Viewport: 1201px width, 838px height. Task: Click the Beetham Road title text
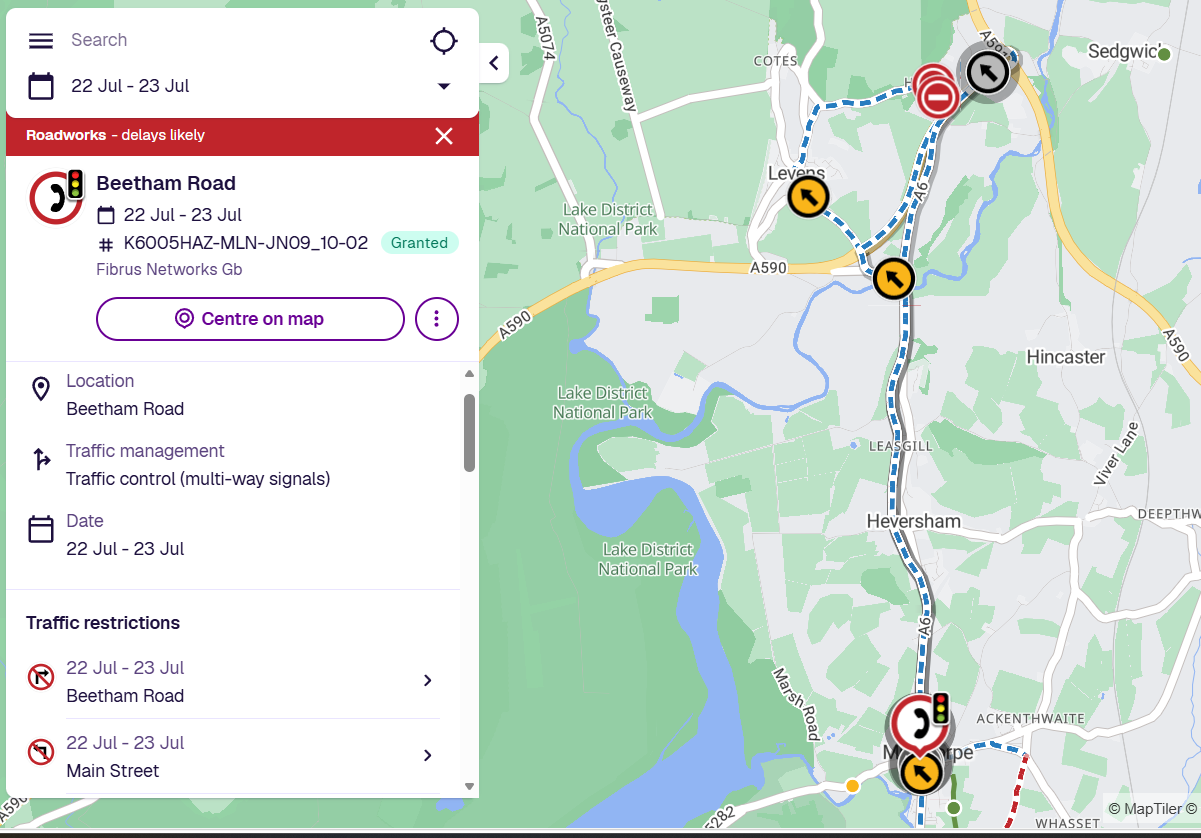(x=166, y=183)
